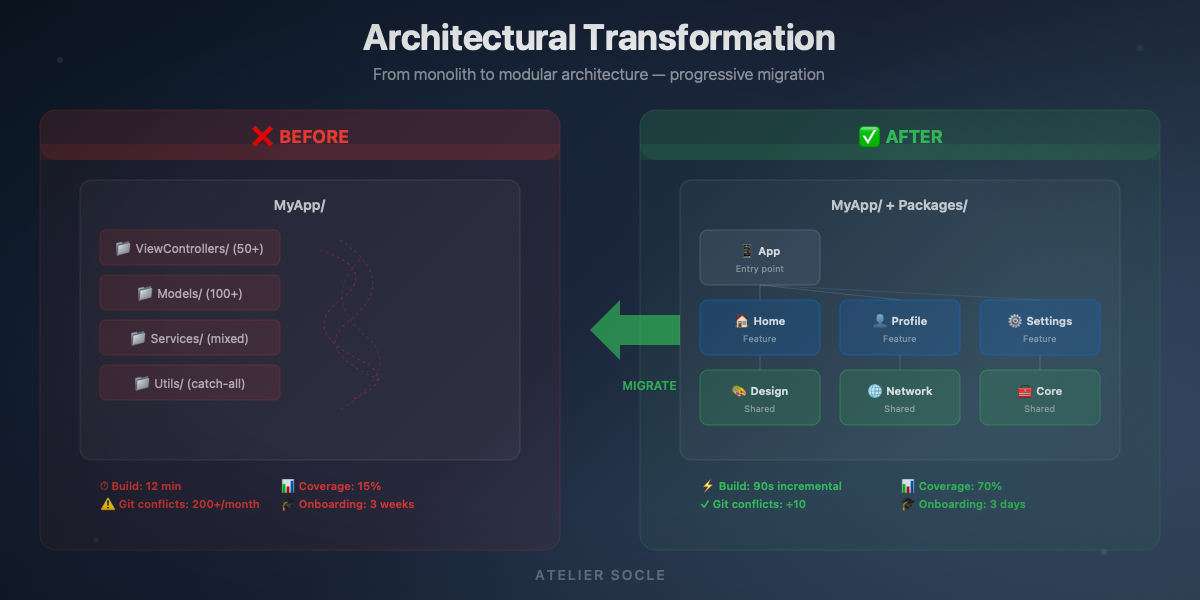
Task: Click the lightning bolt next to Build 90s
Action: (706, 486)
